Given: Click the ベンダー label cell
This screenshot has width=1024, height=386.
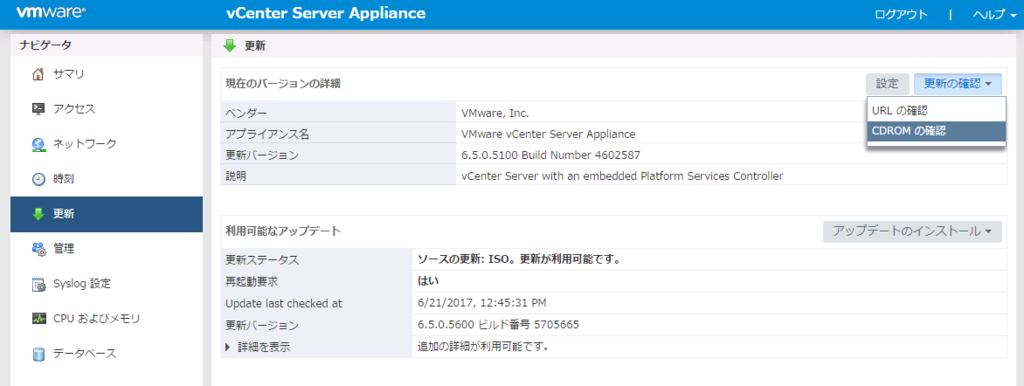Looking at the screenshot, I should [x=338, y=112].
